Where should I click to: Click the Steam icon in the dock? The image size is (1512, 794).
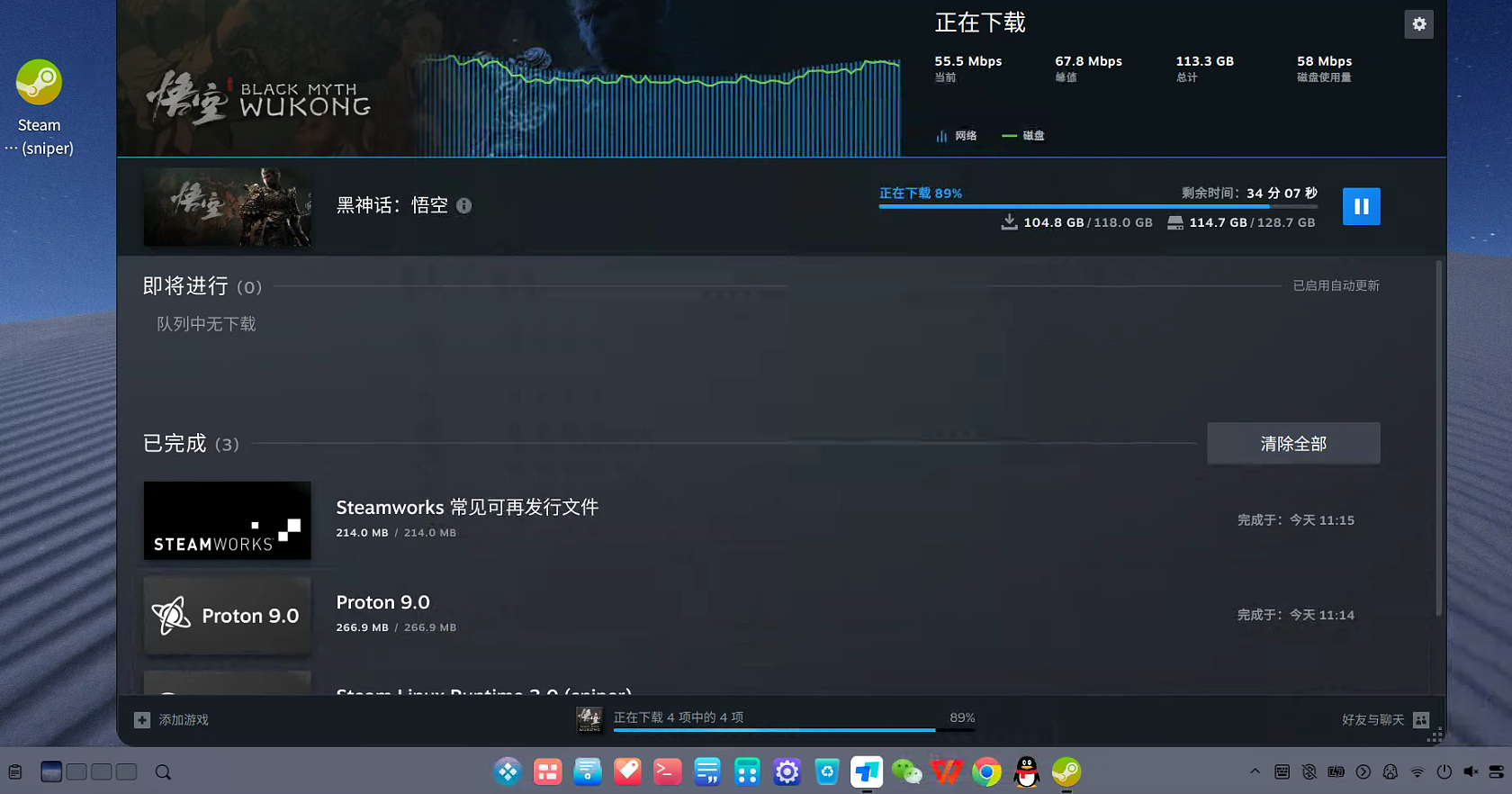[x=1066, y=771]
